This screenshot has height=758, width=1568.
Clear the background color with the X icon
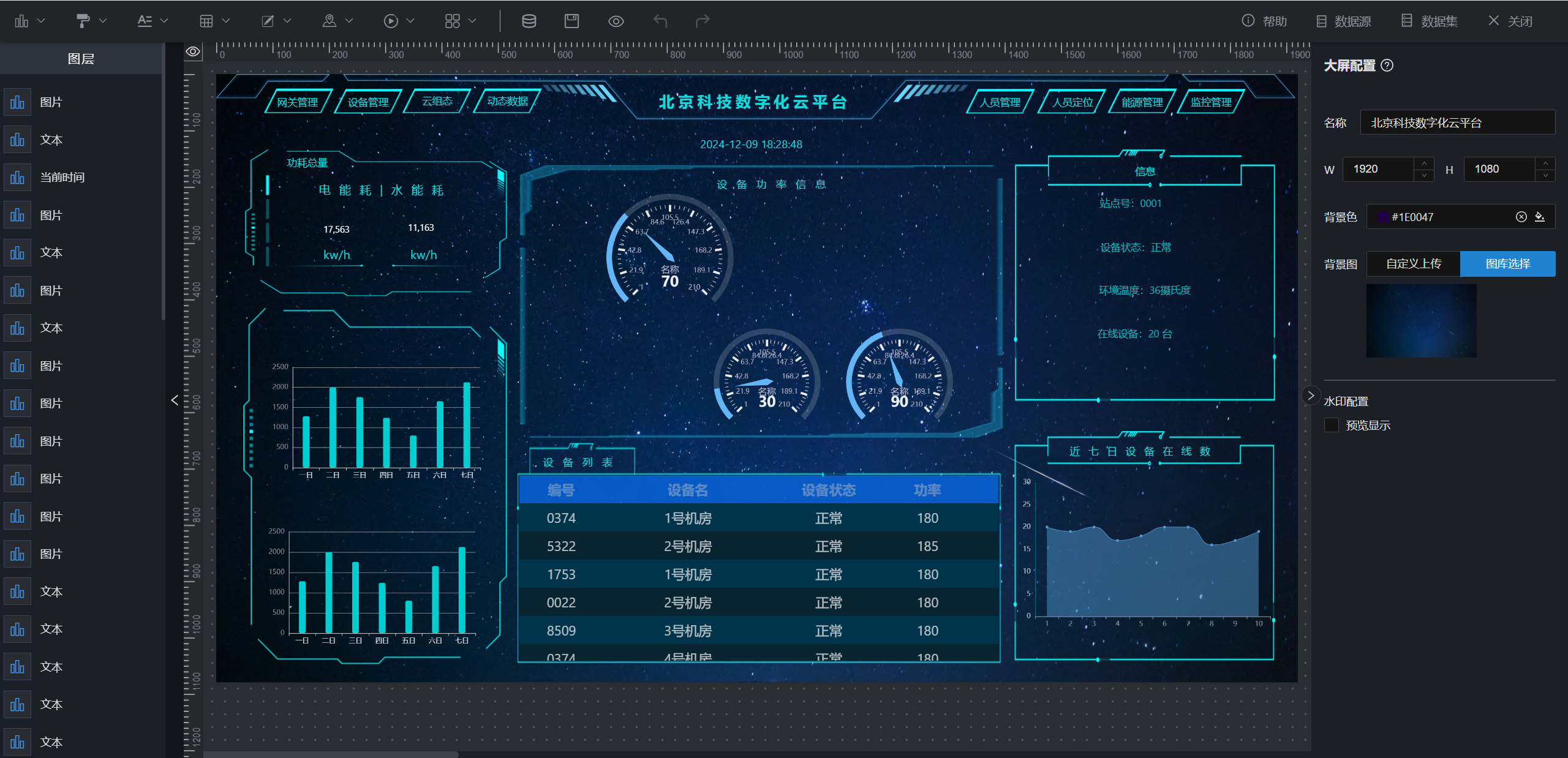pos(1521,217)
